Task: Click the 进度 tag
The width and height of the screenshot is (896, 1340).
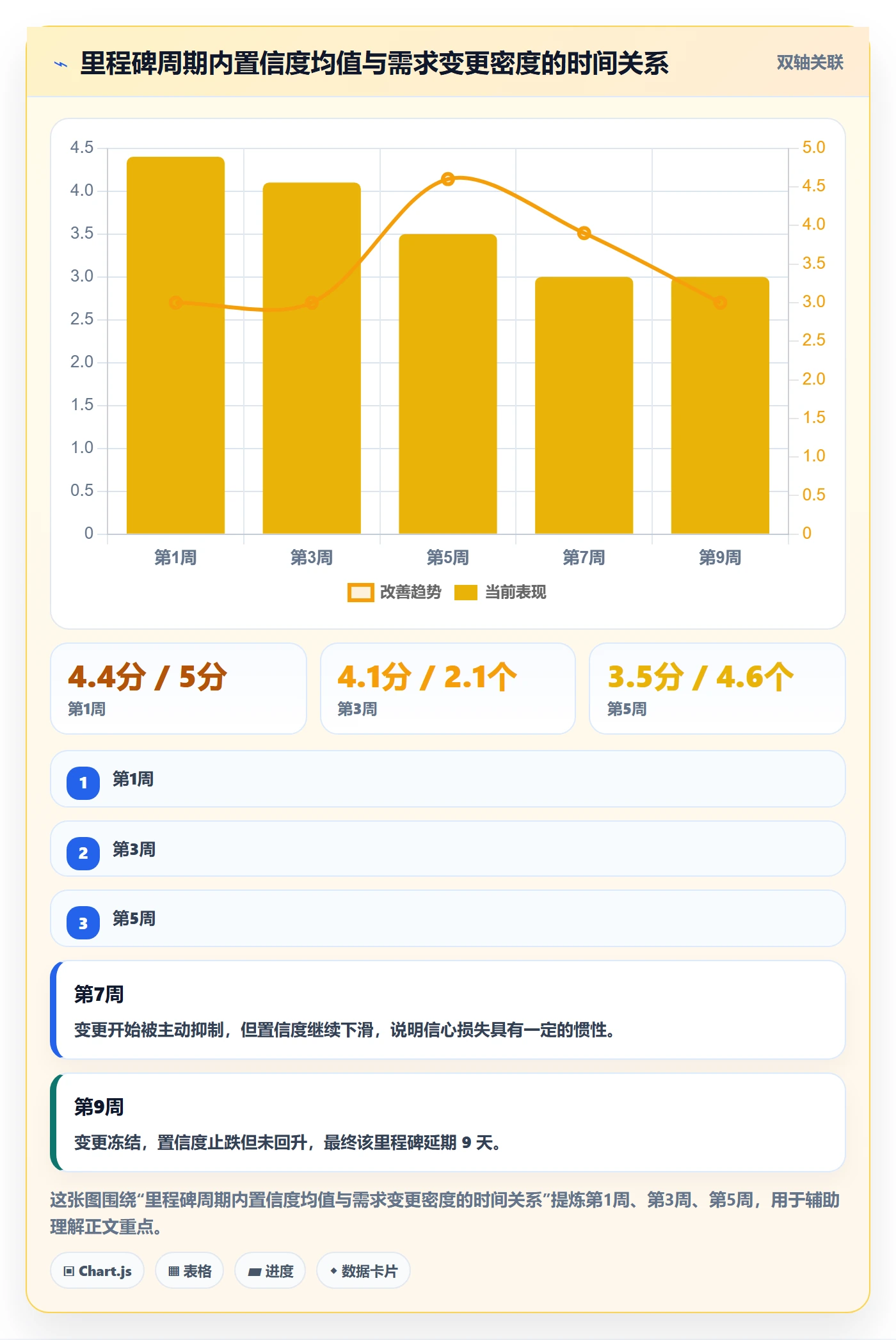Action: (x=270, y=1271)
